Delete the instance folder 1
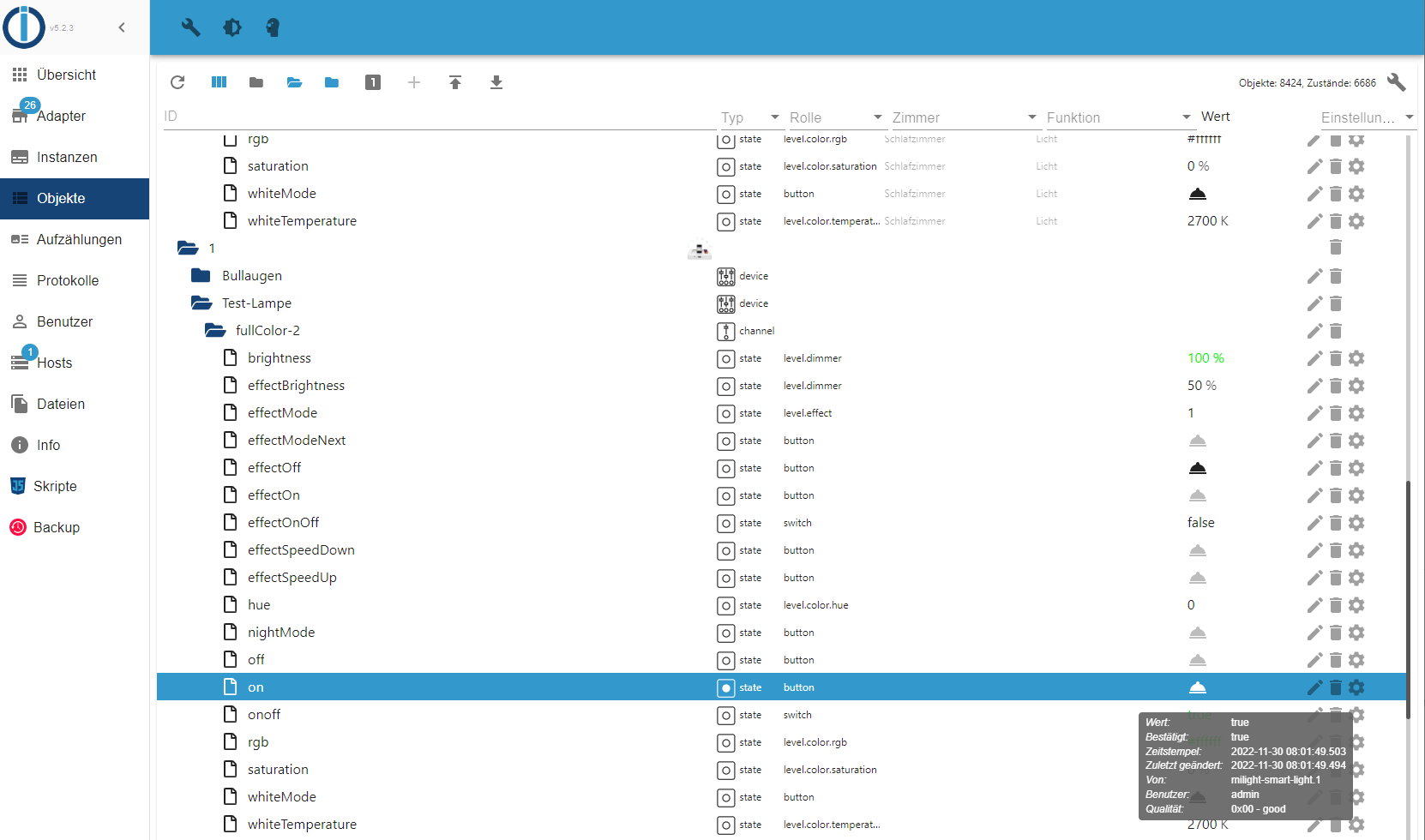Screen dimensions: 1425x840 pos(1336,248)
